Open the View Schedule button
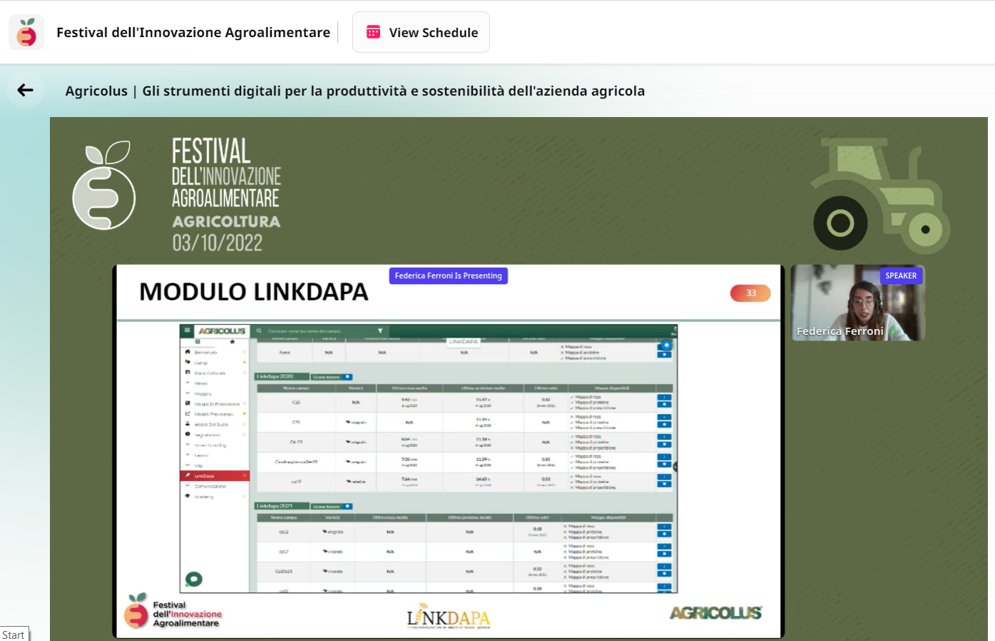995x641 pixels. click(421, 32)
